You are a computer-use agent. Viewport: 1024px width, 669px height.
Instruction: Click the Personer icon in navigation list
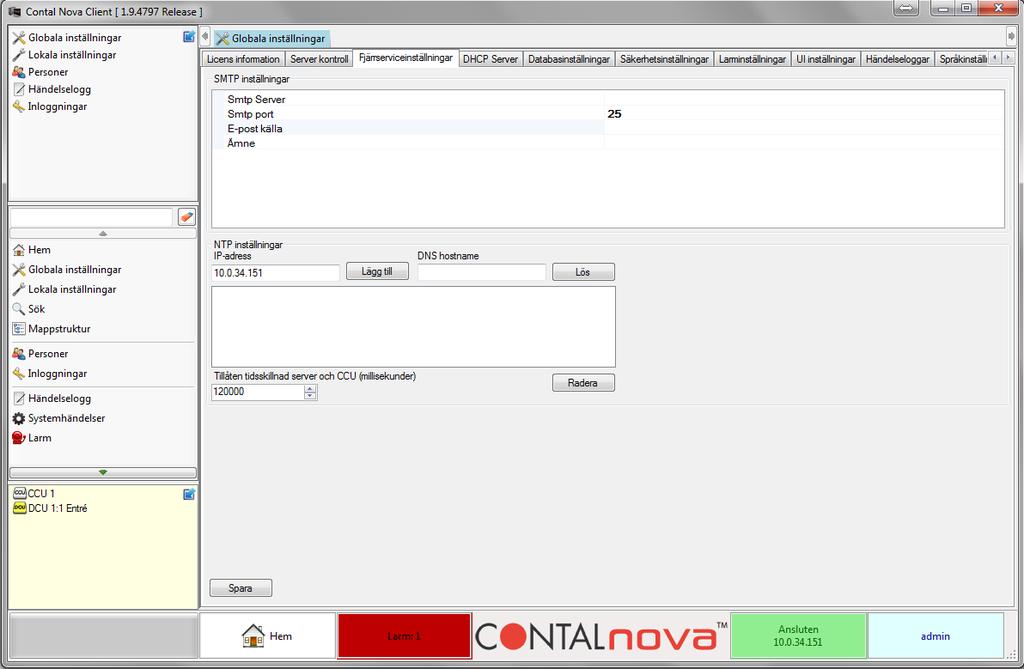coord(19,353)
